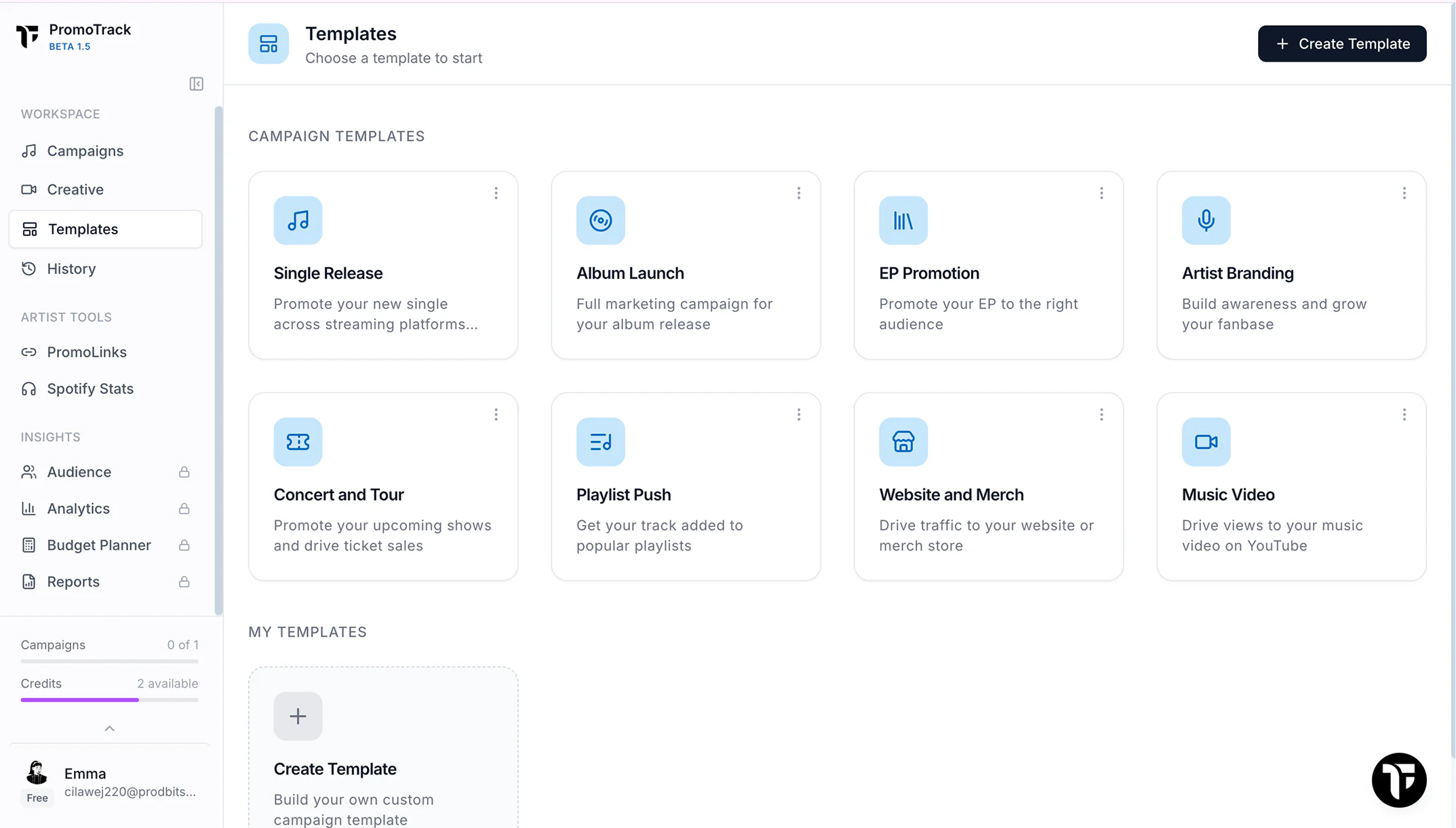
Task: Open the Concert and Tour options menu
Action: tap(496, 414)
